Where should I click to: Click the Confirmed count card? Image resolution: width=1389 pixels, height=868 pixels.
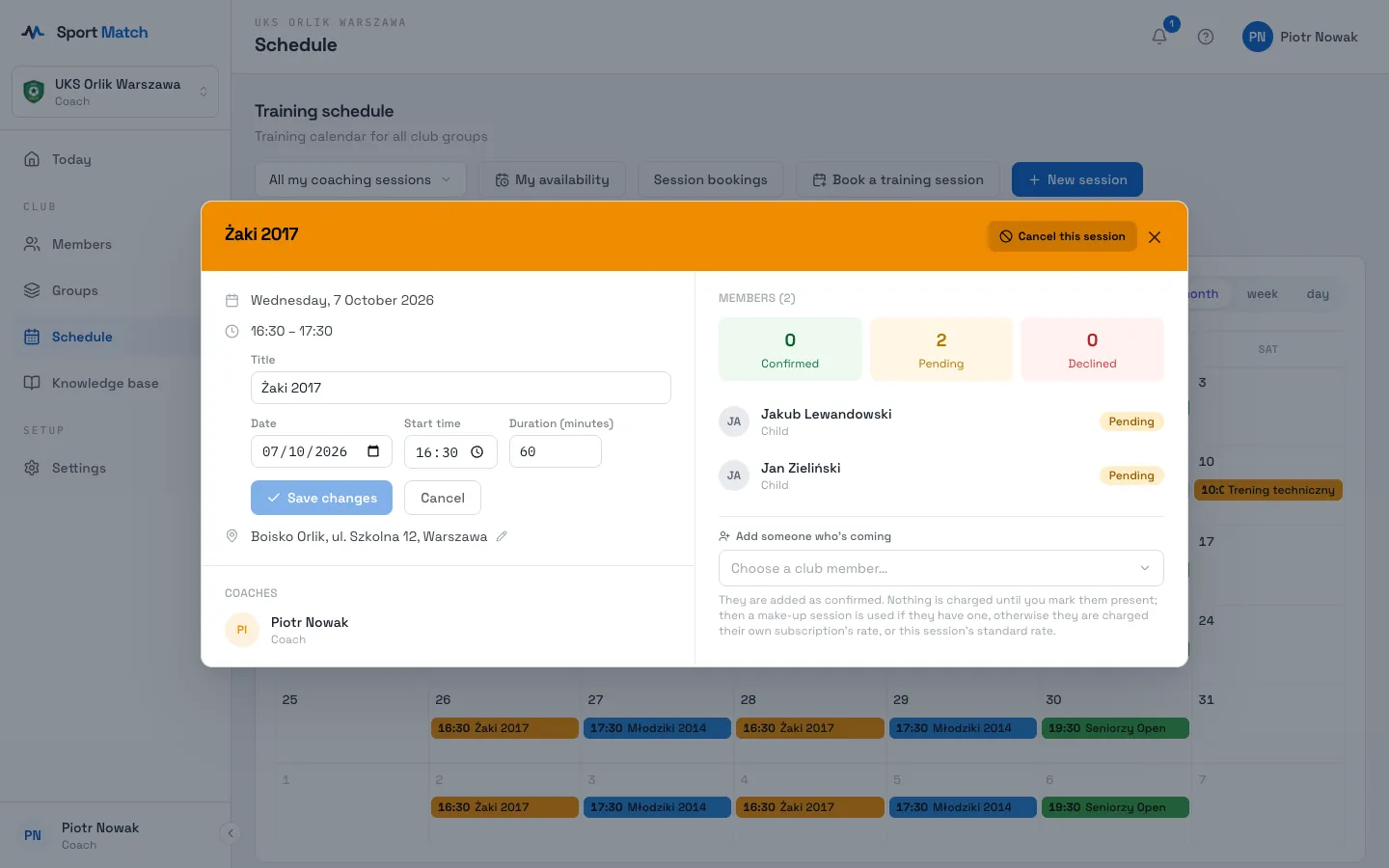click(x=790, y=349)
